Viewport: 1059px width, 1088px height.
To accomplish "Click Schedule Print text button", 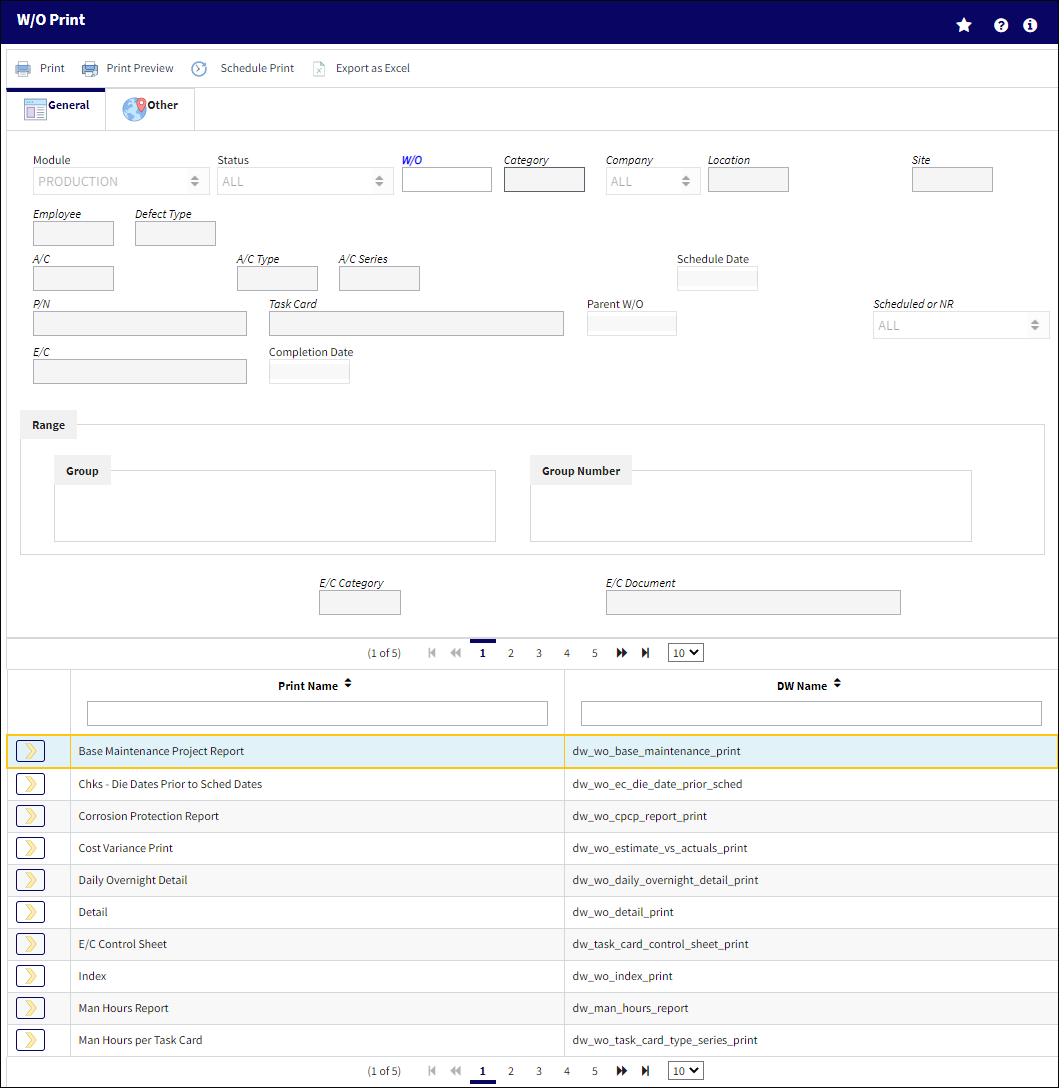I will (257, 68).
